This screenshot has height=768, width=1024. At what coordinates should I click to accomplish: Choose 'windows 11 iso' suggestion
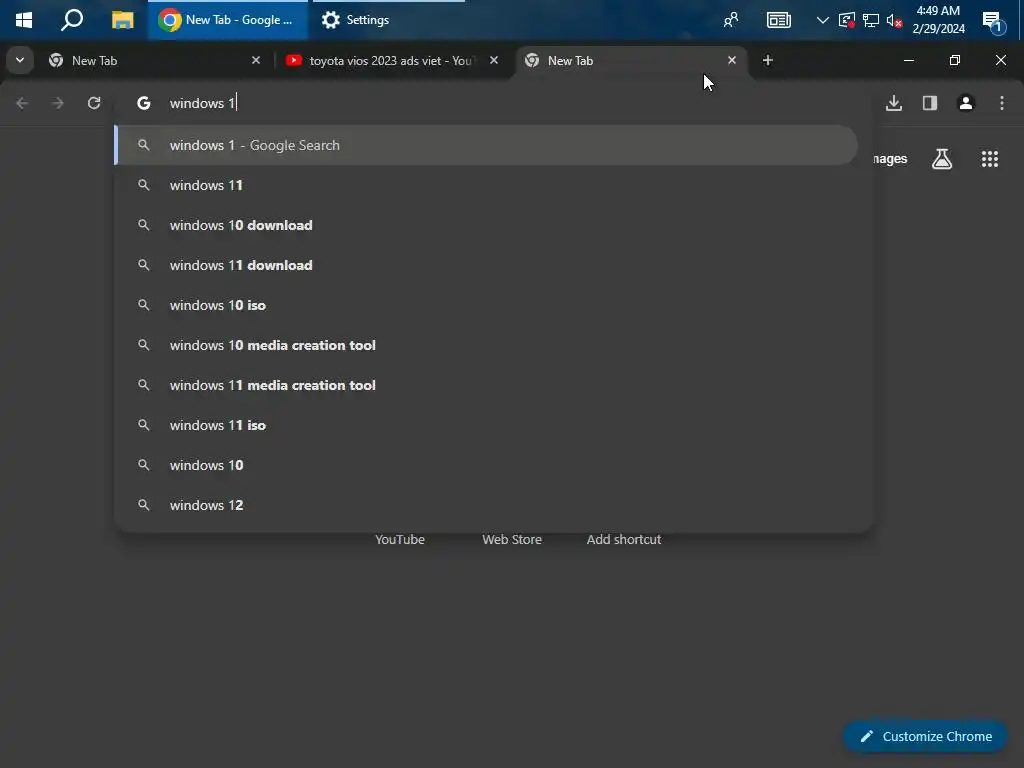point(486,425)
